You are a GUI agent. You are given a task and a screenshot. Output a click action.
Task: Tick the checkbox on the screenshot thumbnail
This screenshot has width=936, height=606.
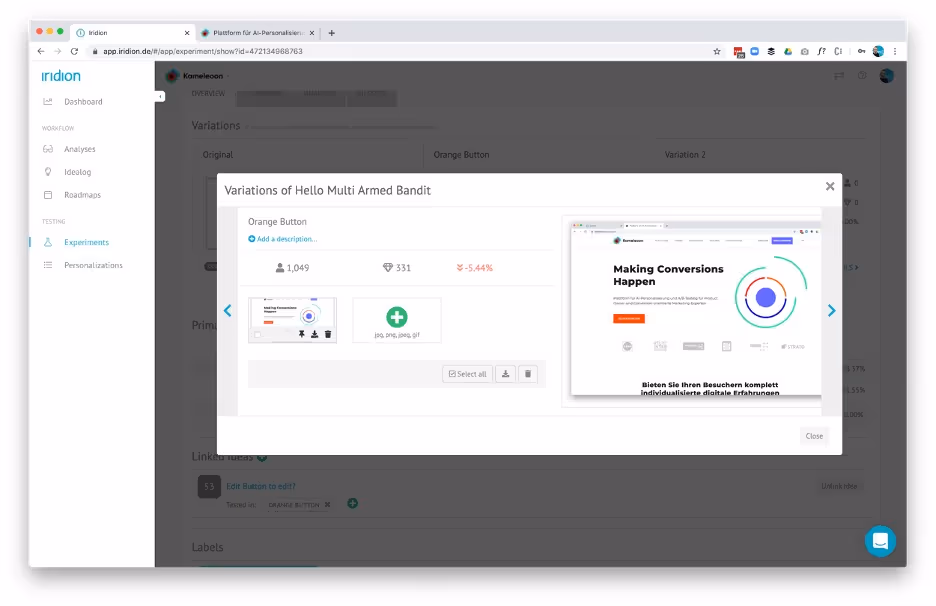[257, 335]
